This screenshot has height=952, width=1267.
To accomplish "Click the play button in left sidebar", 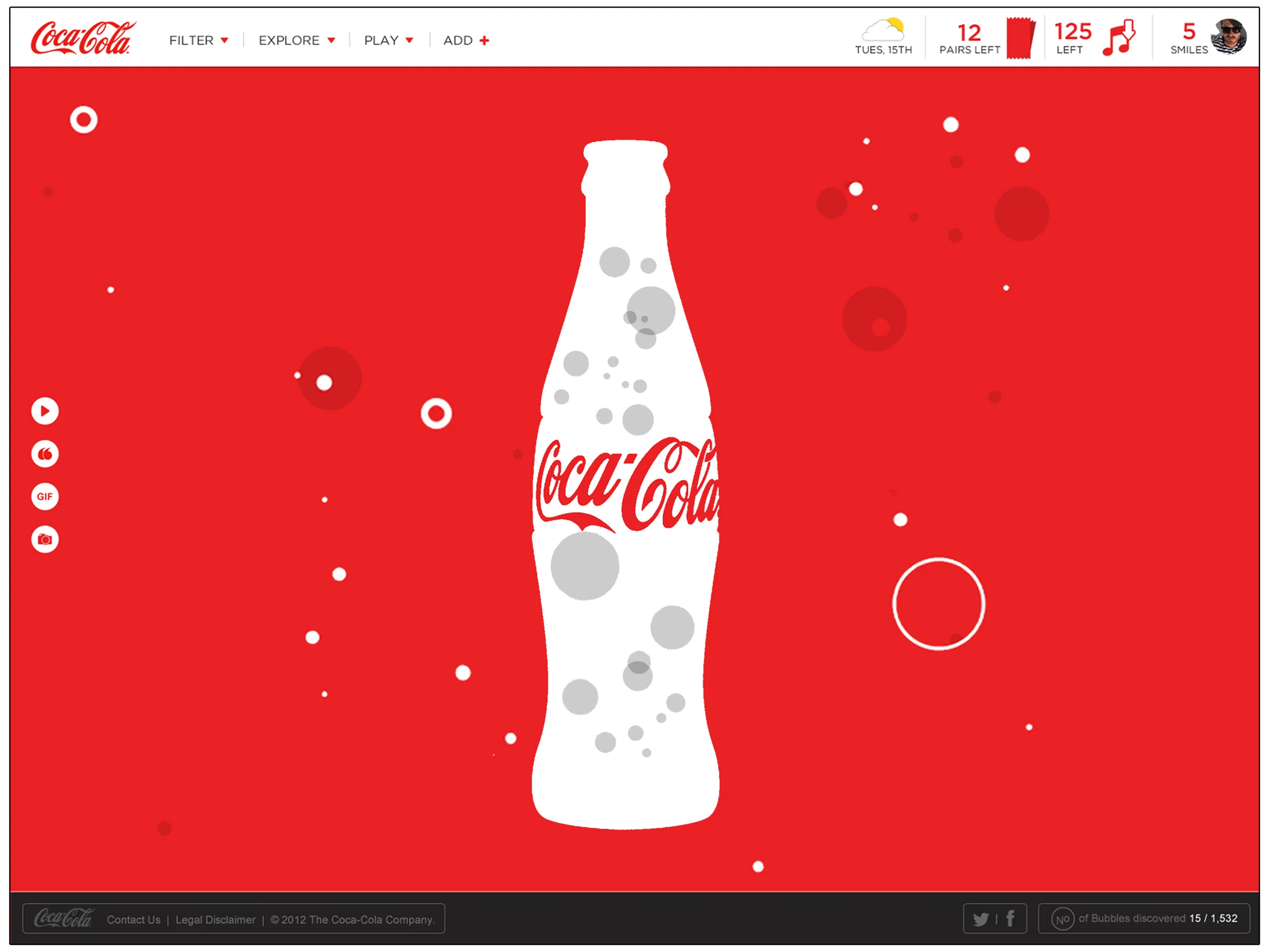I will tap(45, 411).
